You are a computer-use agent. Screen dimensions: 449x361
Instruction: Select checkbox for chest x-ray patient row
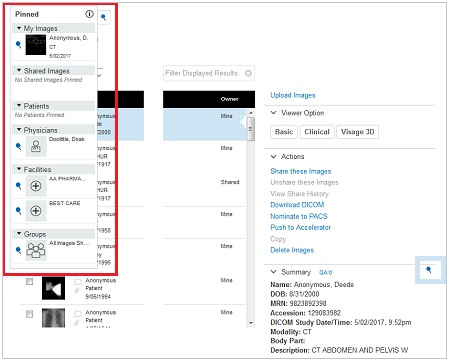(x=30, y=314)
